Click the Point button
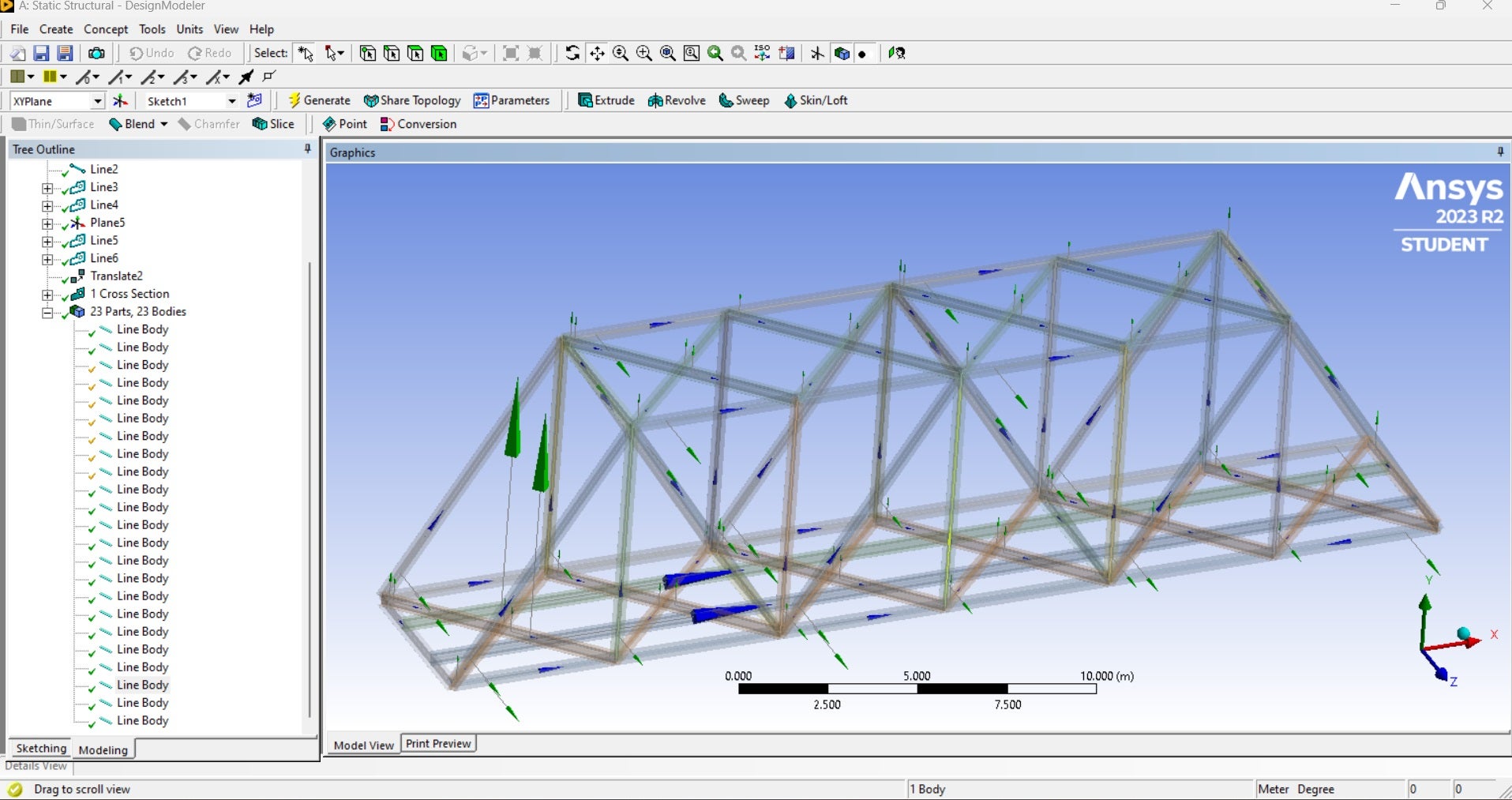 pos(345,124)
